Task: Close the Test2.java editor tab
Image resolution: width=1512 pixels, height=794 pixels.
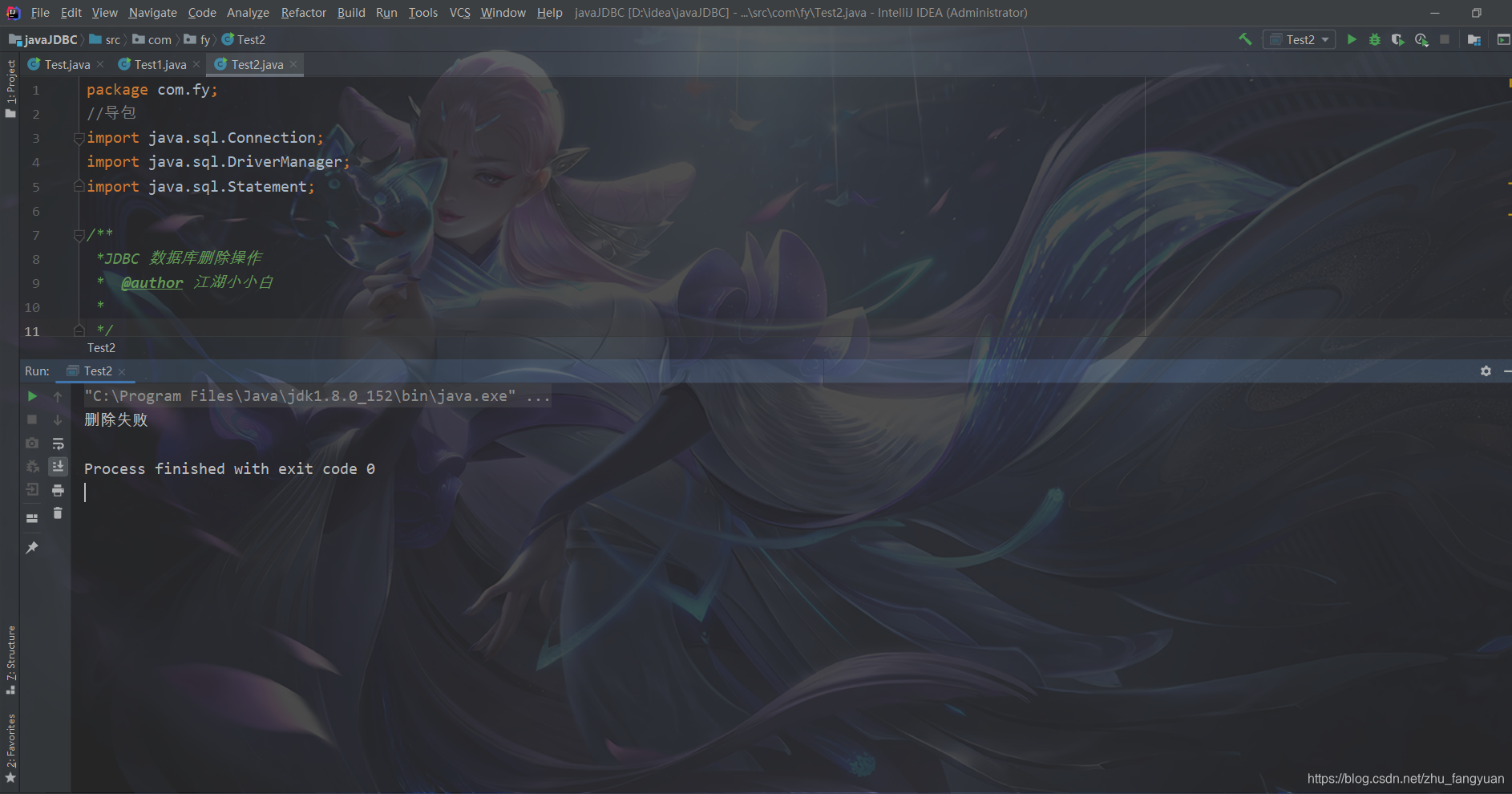Action: coord(293,64)
